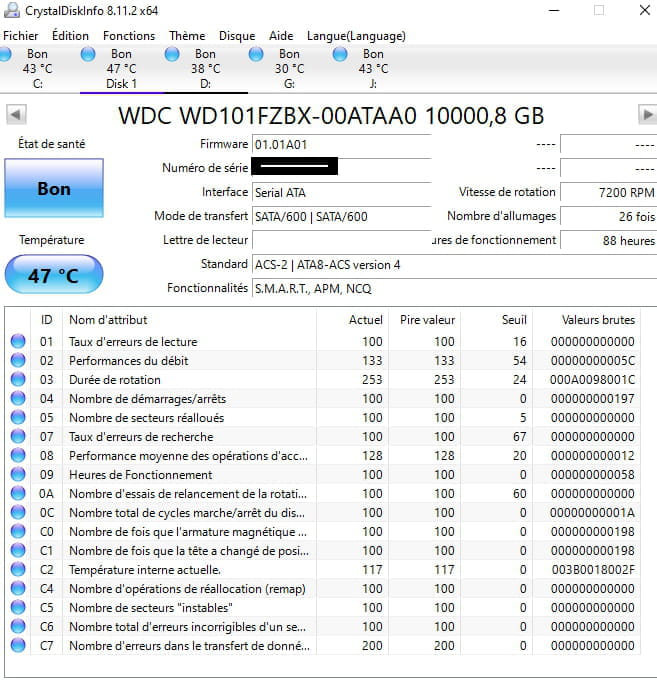Open the Disque menu
This screenshot has height=681, width=657.
[x=237, y=36]
